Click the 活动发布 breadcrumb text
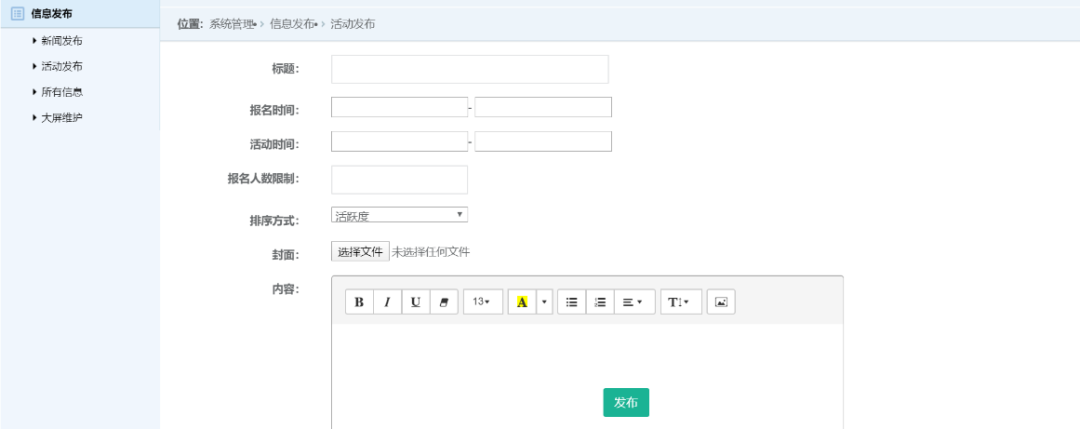 pos(353,23)
